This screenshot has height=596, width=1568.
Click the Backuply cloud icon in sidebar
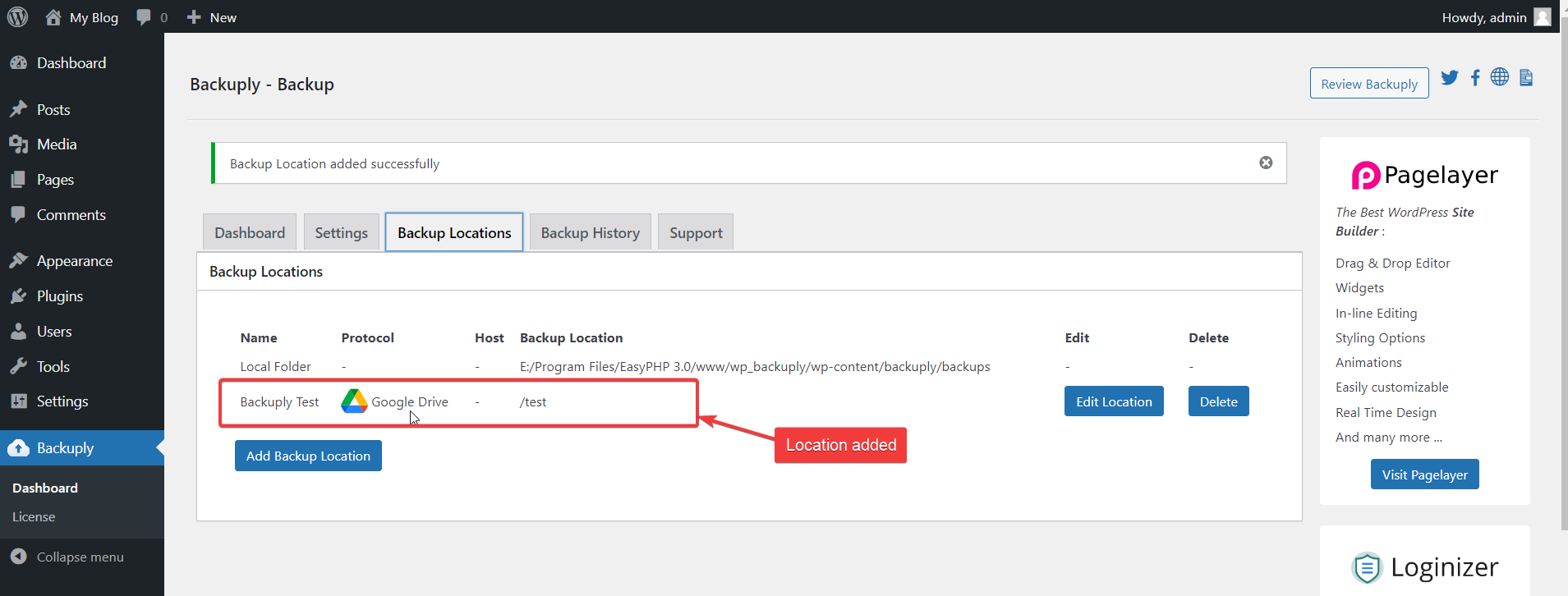point(18,448)
